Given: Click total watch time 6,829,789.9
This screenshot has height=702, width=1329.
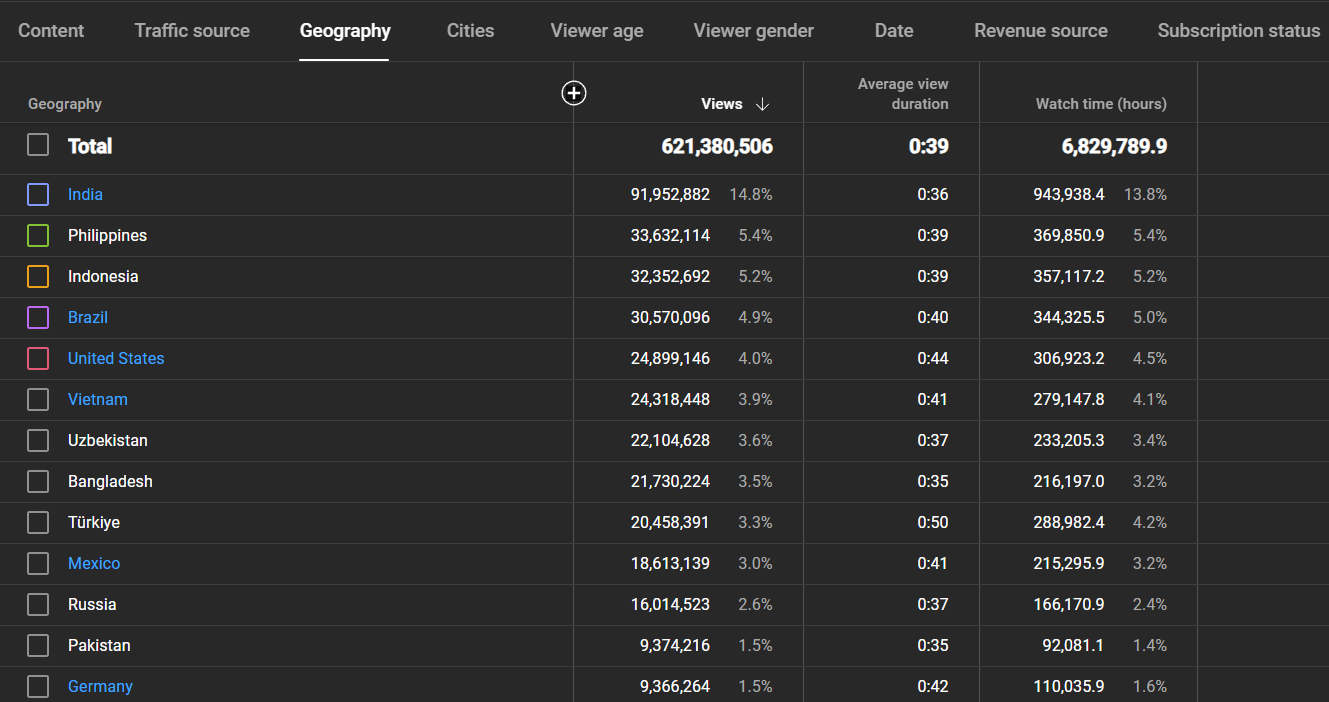Looking at the screenshot, I should click(x=1114, y=146).
